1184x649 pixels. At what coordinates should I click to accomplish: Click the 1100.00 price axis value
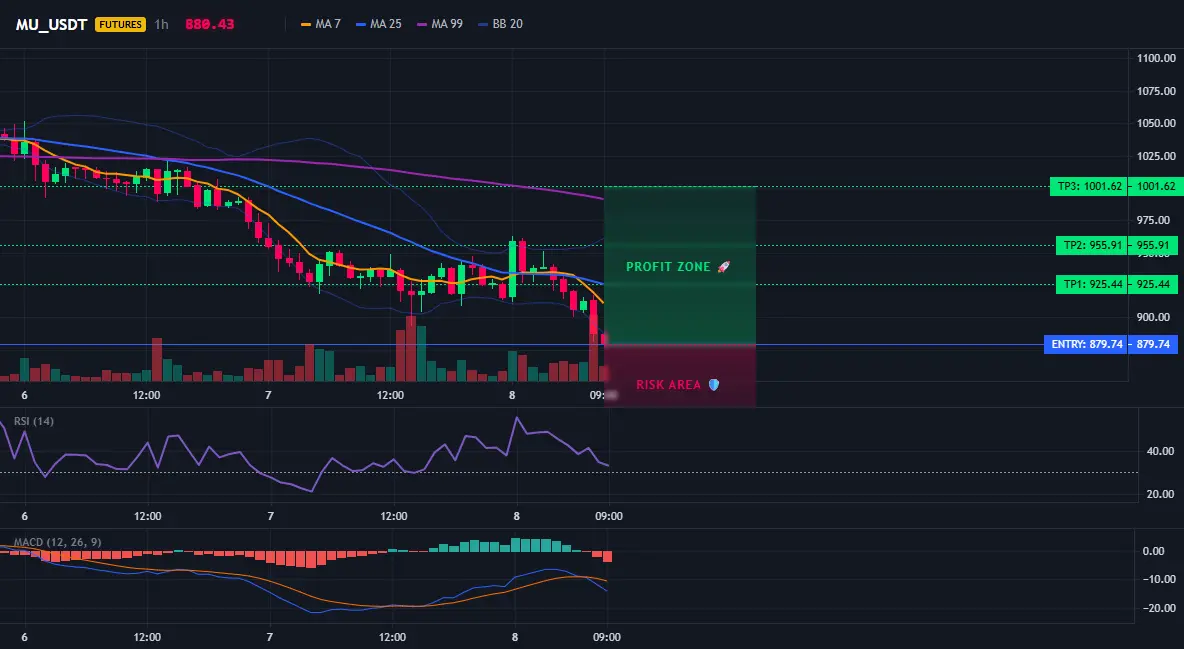pyautogui.click(x=1156, y=58)
